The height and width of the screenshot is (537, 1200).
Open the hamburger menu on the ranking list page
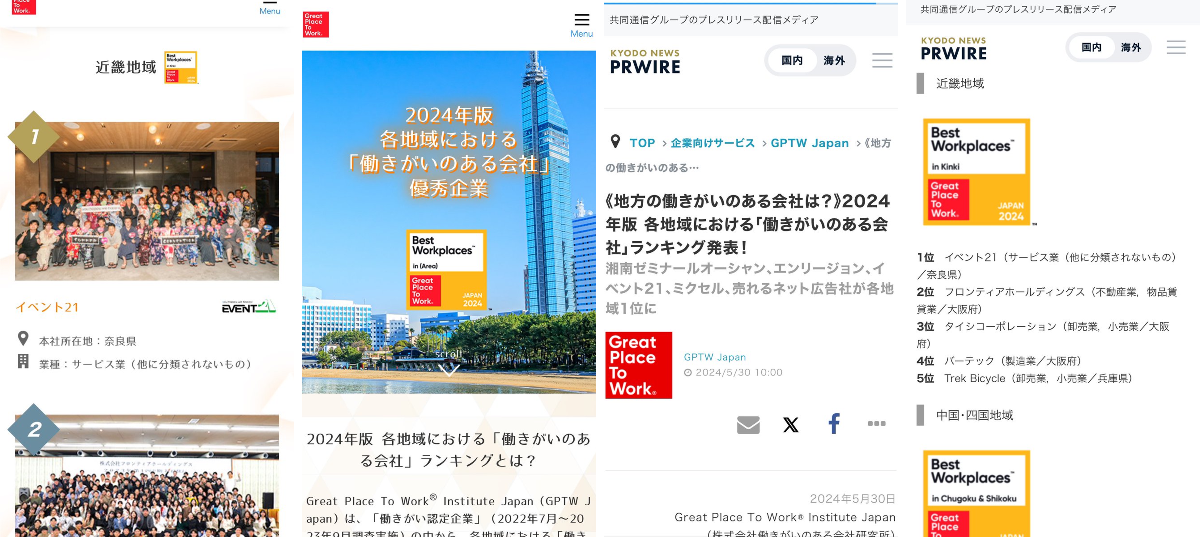[x=1176, y=47]
